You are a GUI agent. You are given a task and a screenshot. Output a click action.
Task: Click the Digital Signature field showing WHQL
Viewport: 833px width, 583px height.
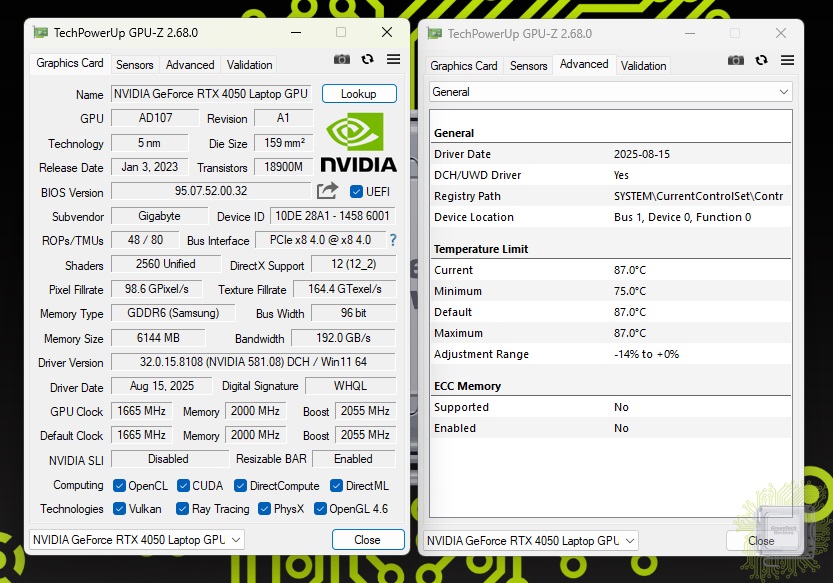tap(351, 386)
